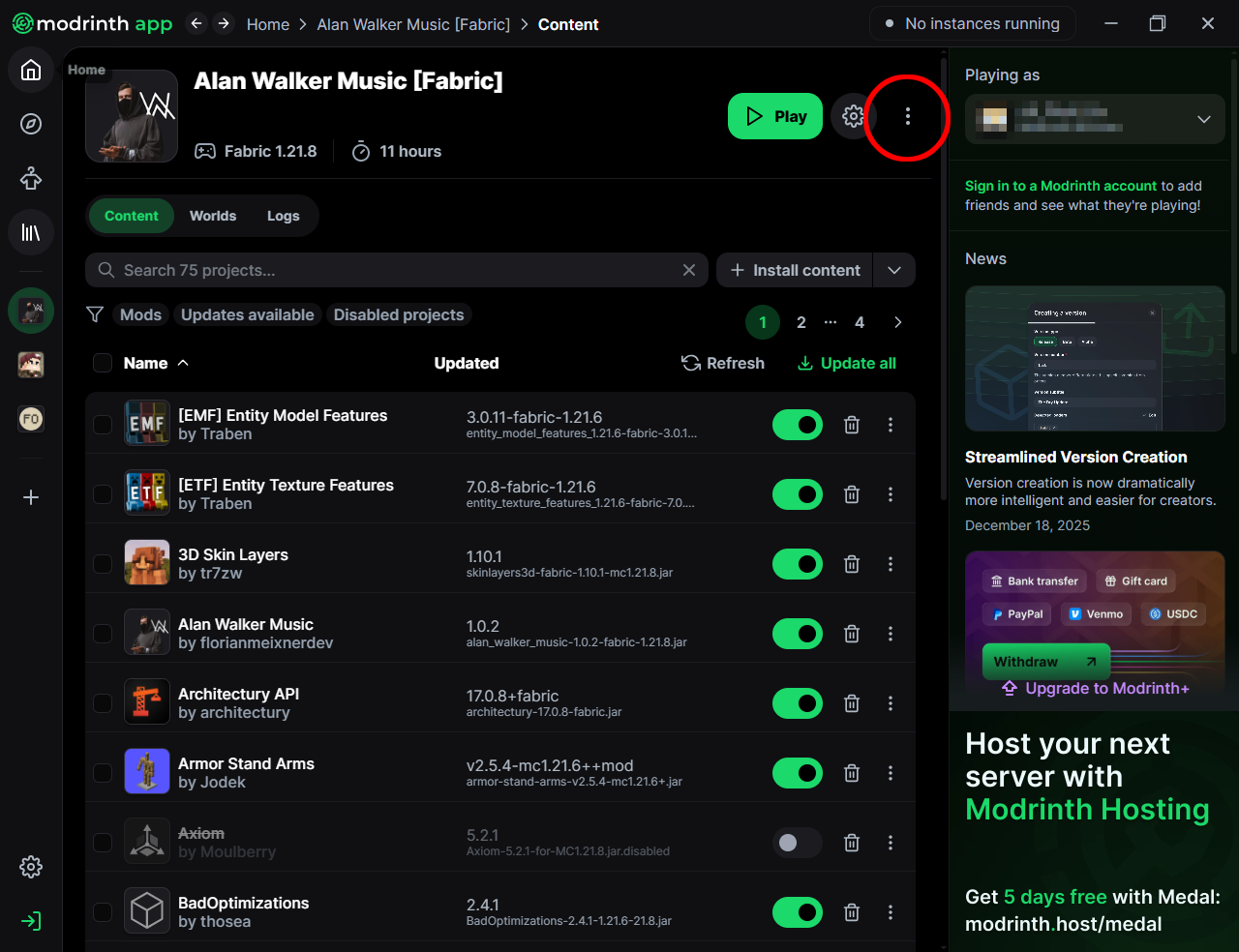The height and width of the screenshot is (952, 1239).
Task: Select the second instance avatar in the sidebar
Action: [31, 365]
